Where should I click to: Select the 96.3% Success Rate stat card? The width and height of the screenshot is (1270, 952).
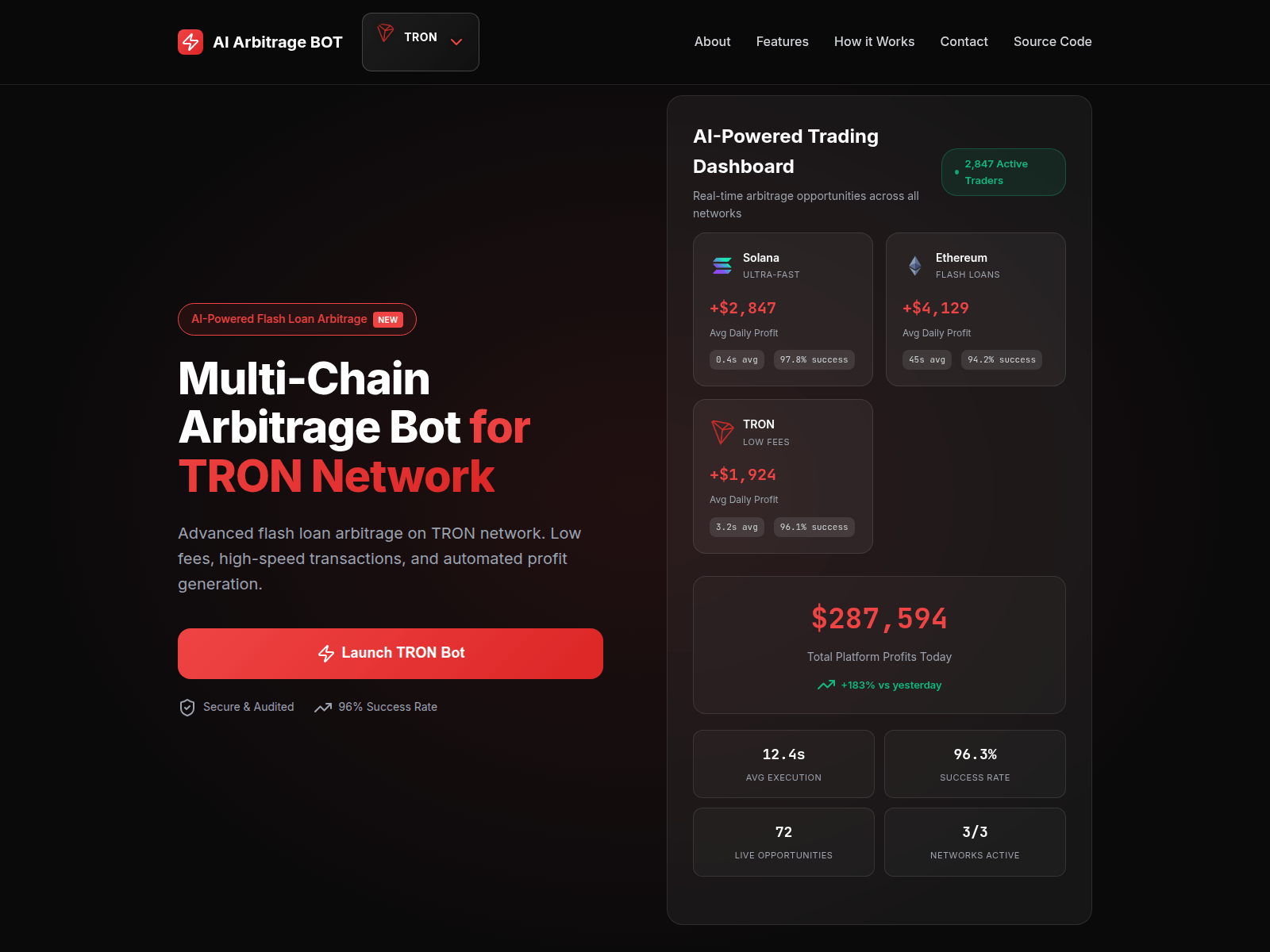[x=975, y=763]
